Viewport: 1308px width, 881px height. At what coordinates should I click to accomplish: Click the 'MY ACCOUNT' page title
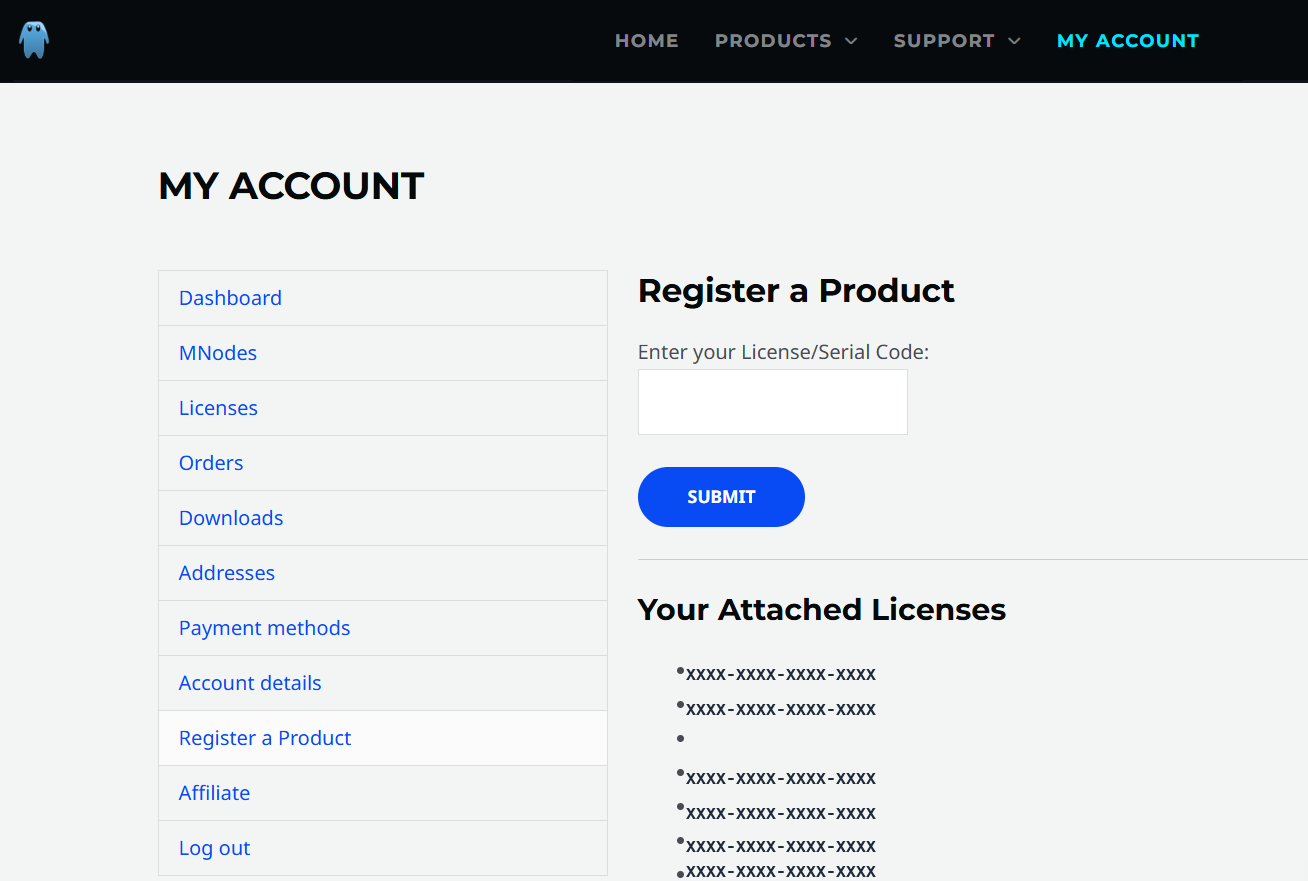pos(291,186)
